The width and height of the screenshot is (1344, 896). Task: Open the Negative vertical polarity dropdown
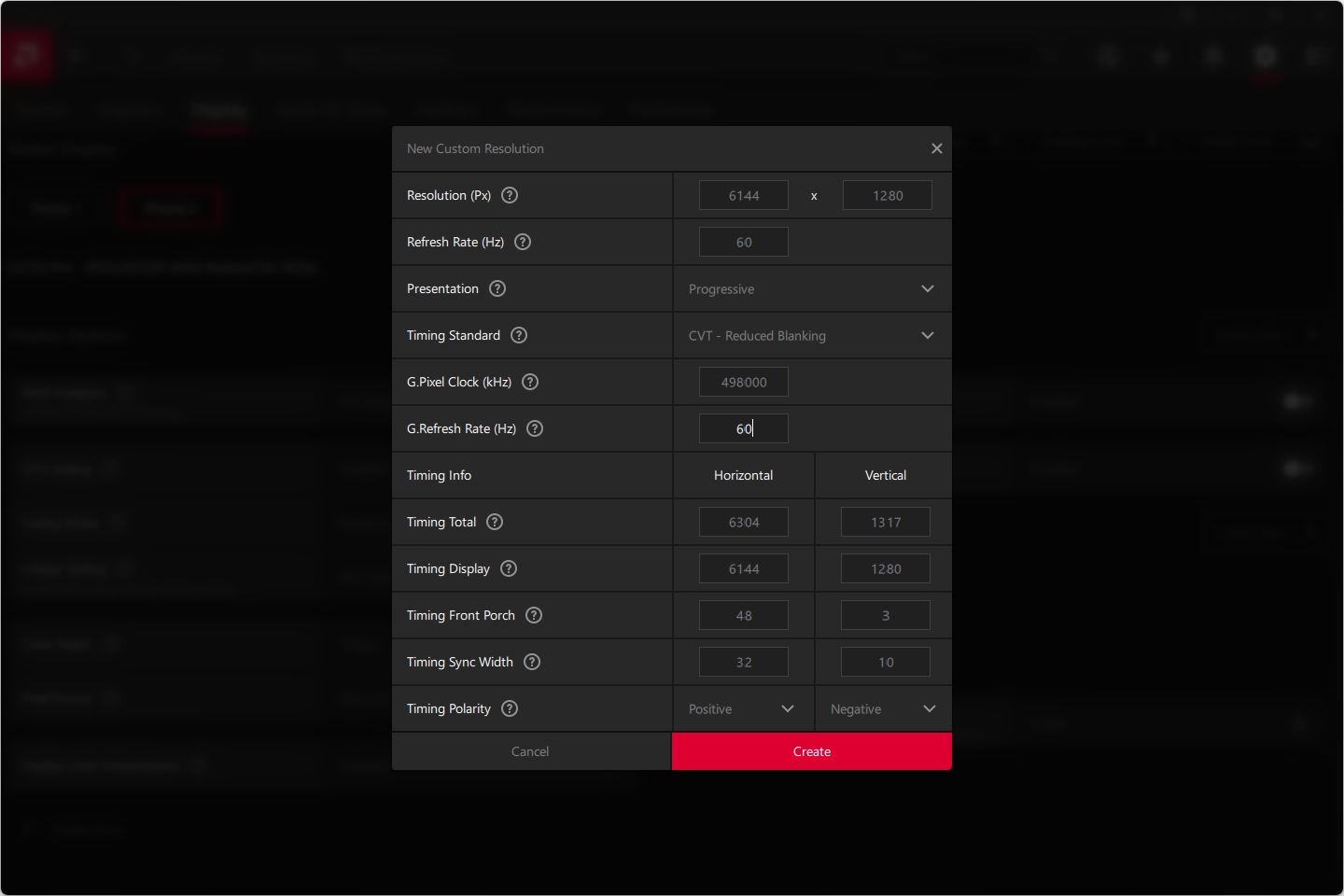coord(883,709)
